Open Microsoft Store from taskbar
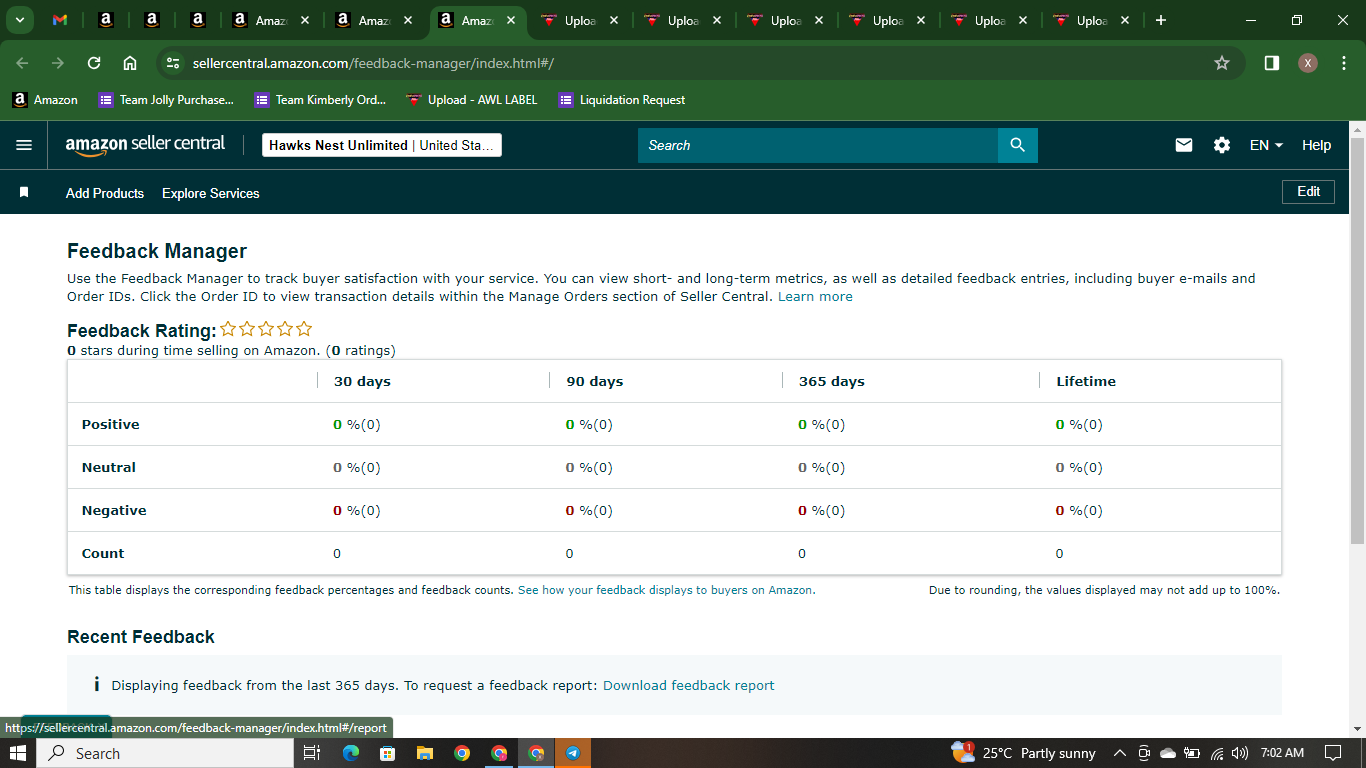The width and height of the screenshot is (1366, 768). [388, 753]
